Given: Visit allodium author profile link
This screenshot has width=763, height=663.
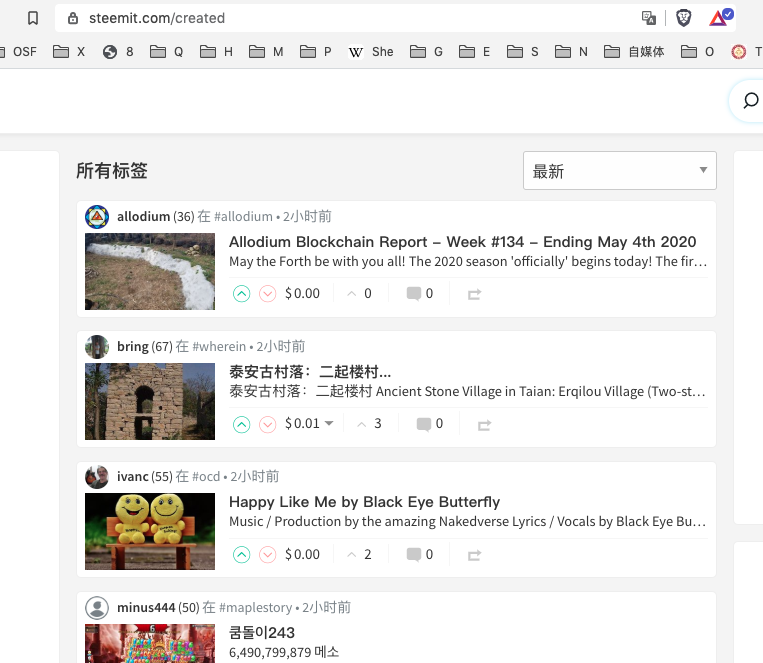Looking at the screenshot, I should pyautogui.click(x=144, y=217).
